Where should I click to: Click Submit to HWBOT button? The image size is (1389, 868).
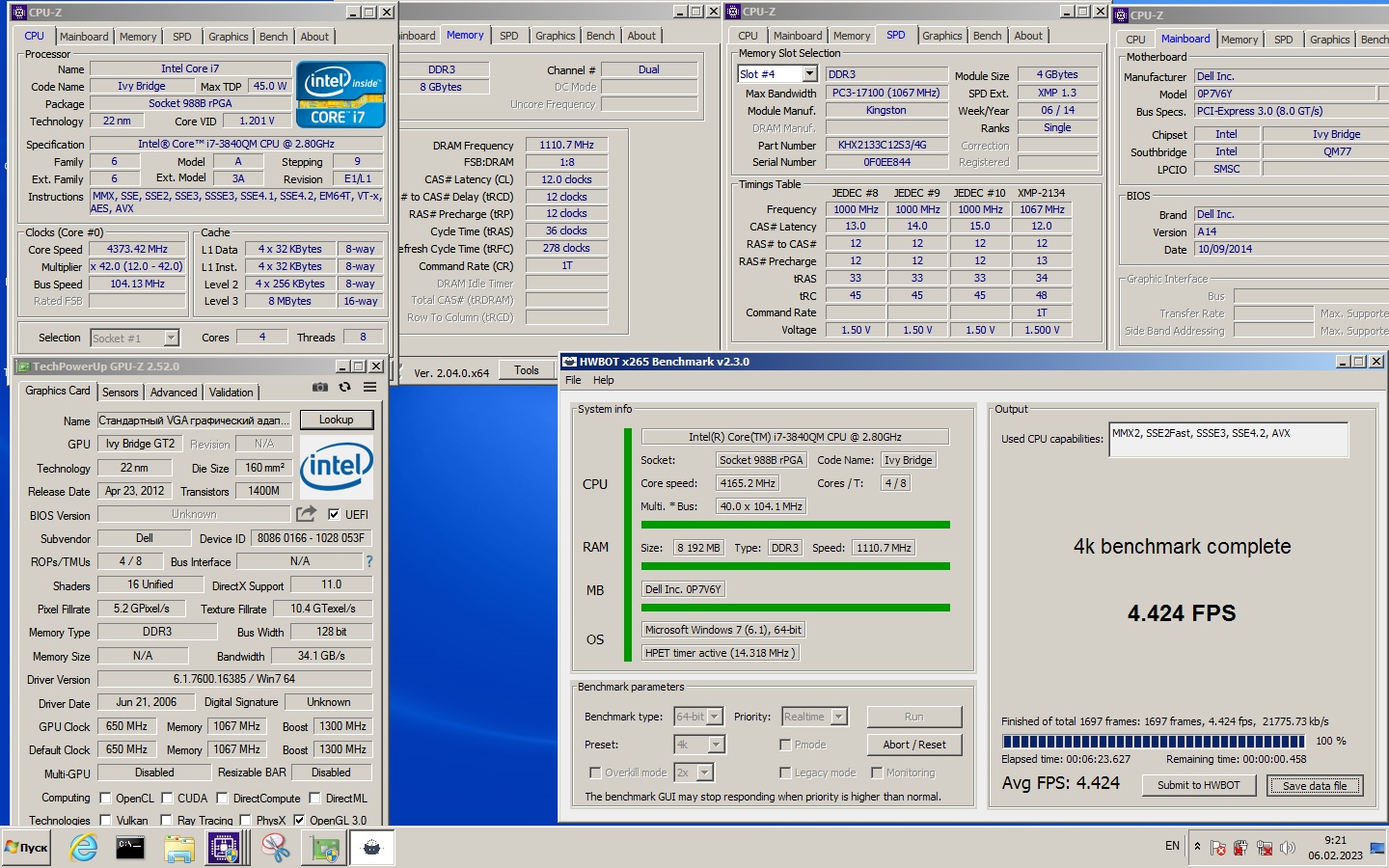(1198, 785)
